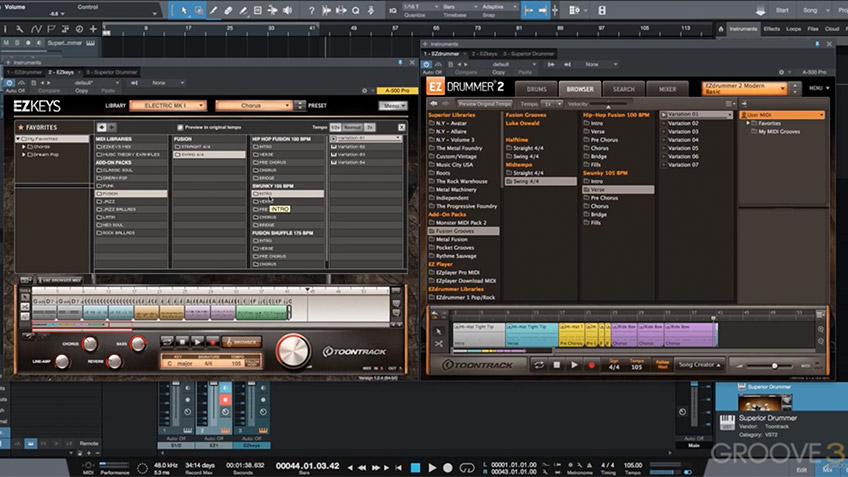Switch to MIXER tab in EZdrummer

[667, 89]
